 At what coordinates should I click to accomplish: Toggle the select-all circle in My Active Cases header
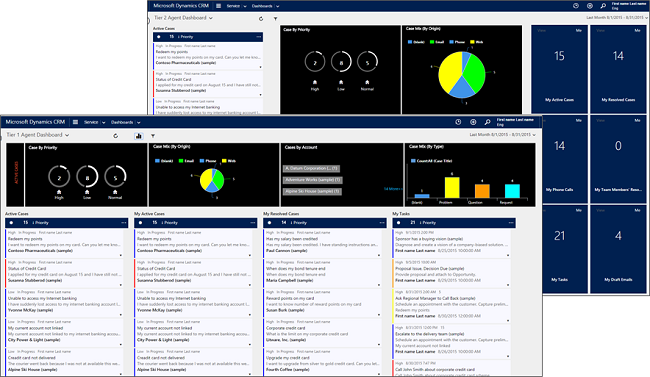[140, 223]
